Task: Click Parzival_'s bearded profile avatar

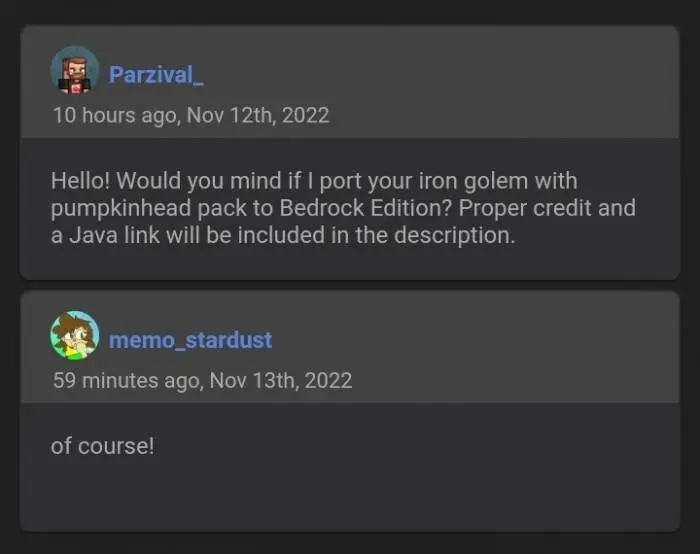Action: pyautogui.click(x=75, y=71)
